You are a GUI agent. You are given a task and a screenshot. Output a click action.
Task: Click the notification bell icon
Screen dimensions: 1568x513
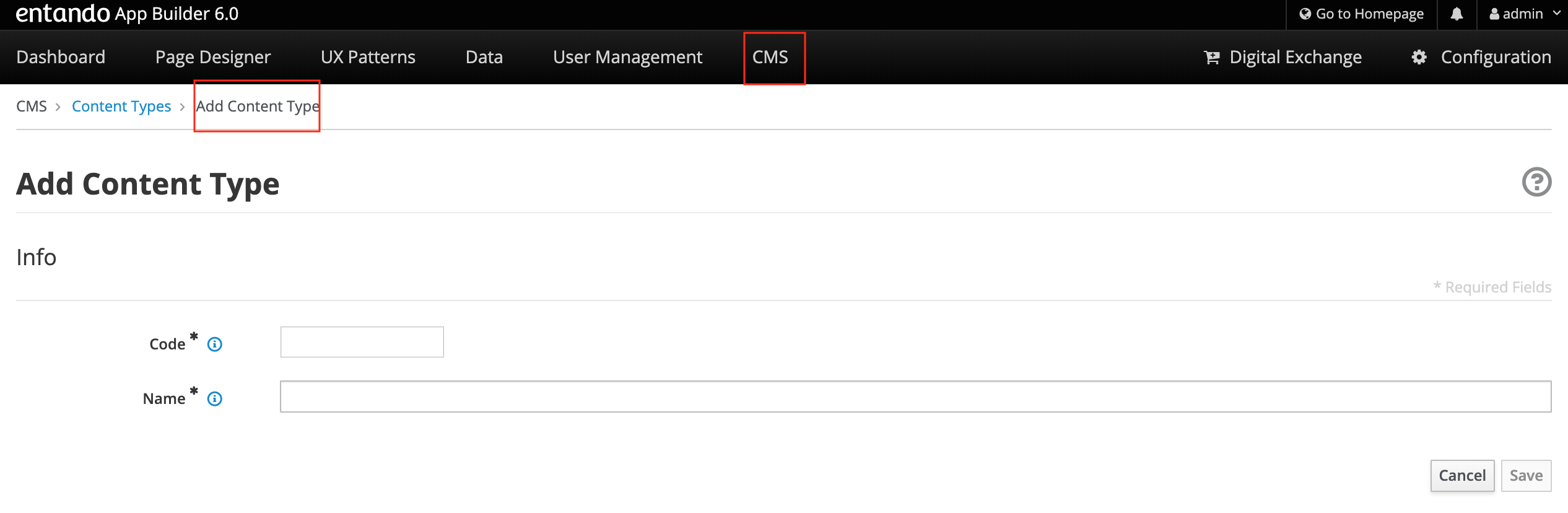point(1457,14)
